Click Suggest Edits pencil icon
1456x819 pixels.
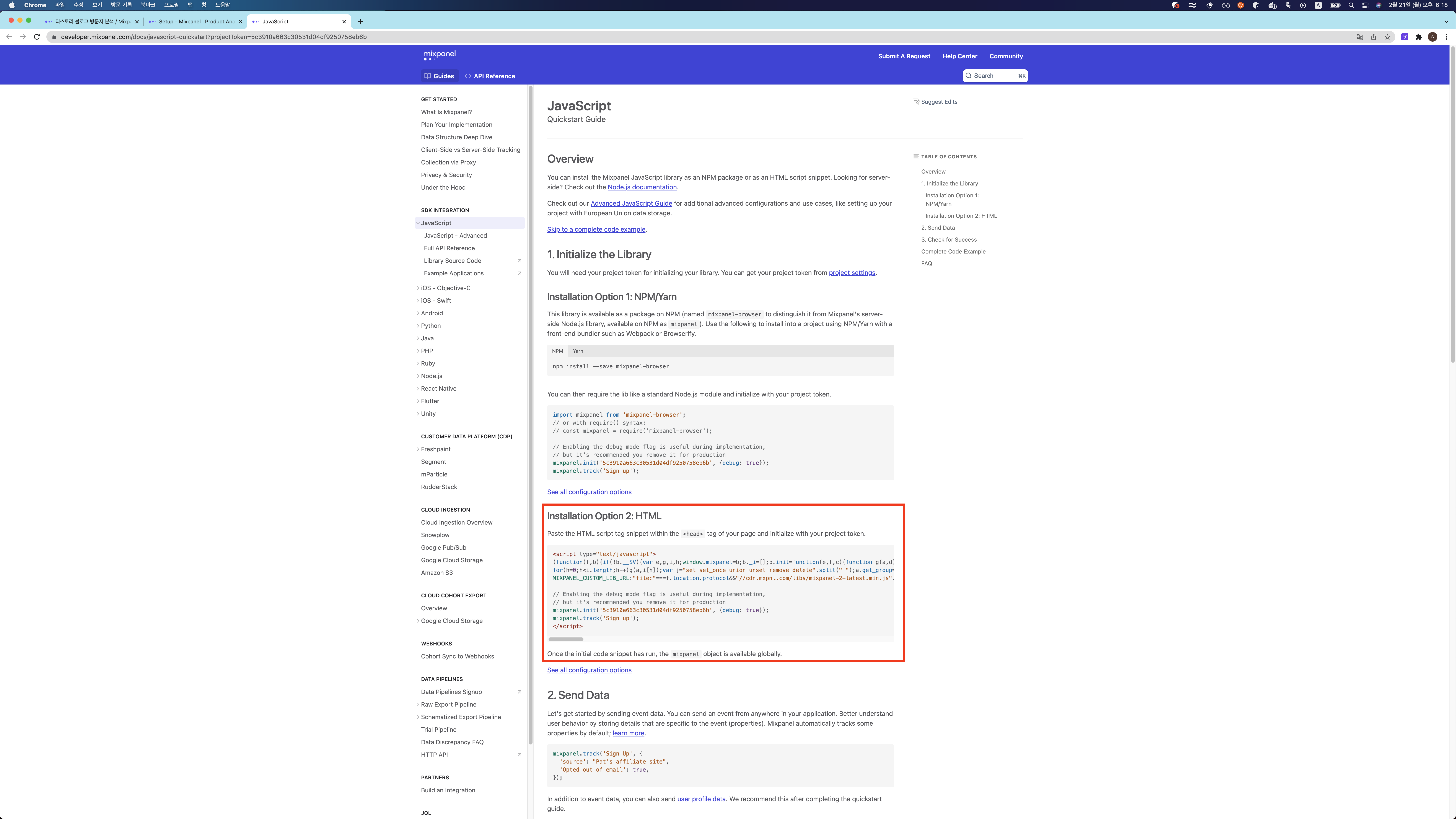click(x=916, y=102)
